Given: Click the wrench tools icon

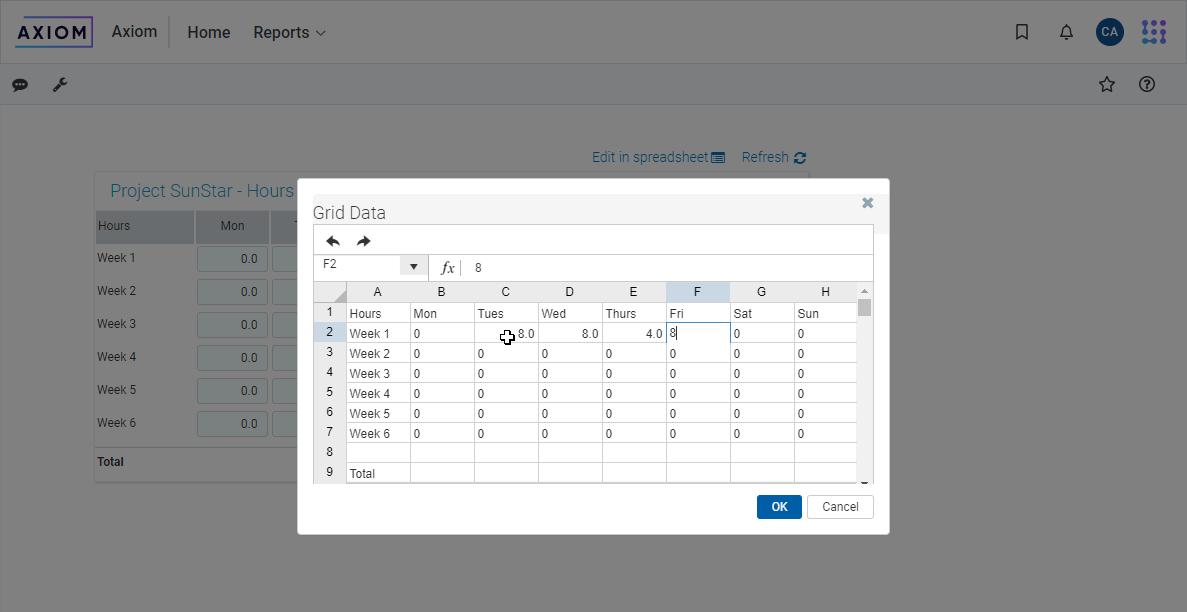Looking at the screenshot, I should tap(60, 85).
